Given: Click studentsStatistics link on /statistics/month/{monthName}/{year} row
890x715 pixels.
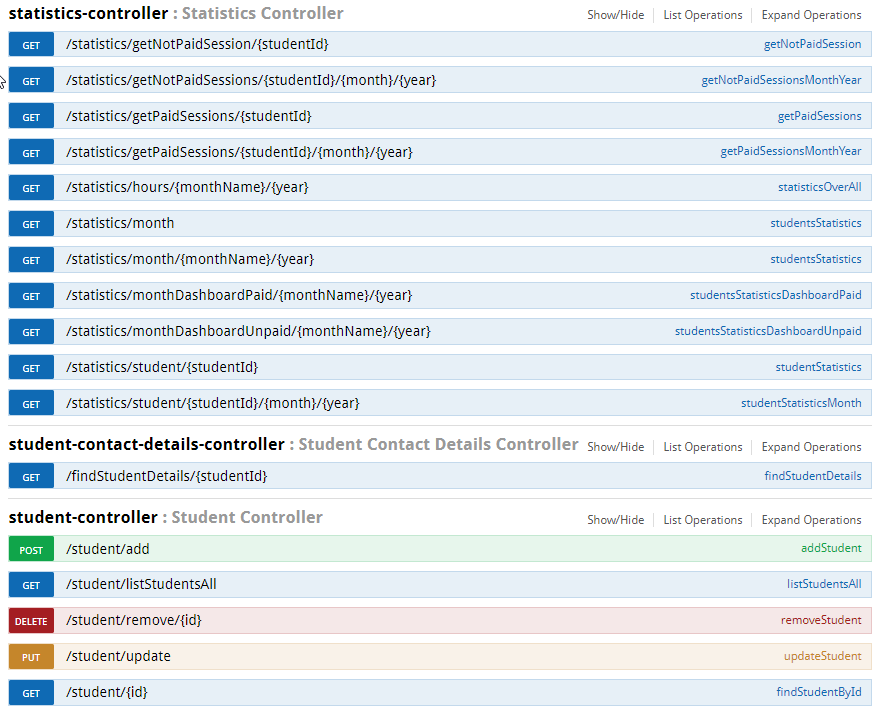Looking at the screenshot, I should 816,259.
